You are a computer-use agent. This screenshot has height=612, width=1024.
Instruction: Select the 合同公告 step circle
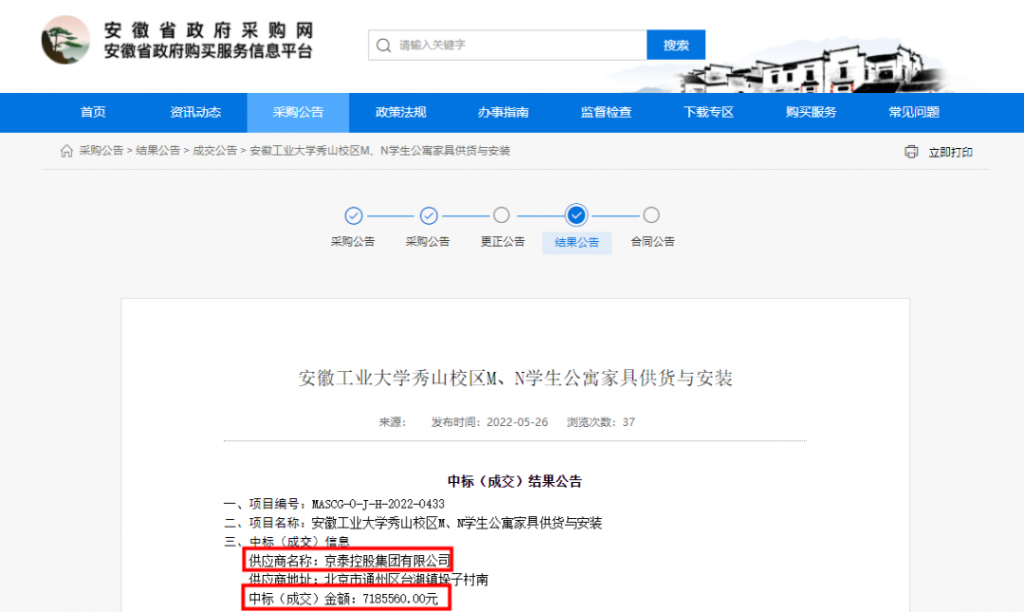(x=651, y=215)
